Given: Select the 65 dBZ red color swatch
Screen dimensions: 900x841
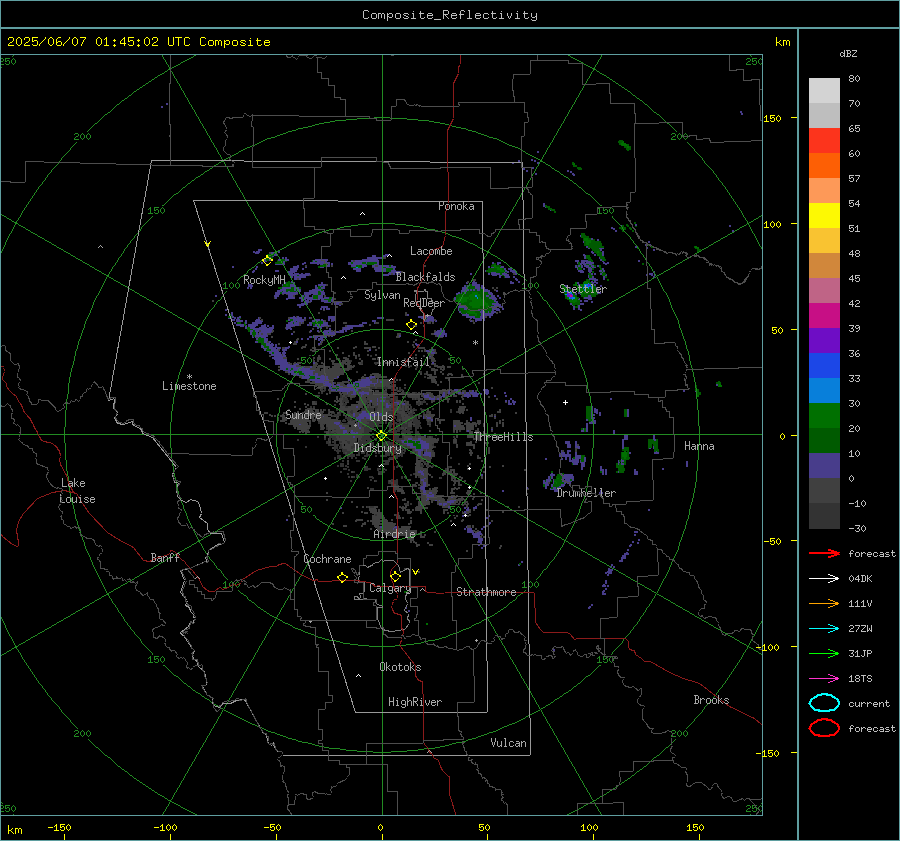Looking at the screenshot, I should click(x=824, y=140).
